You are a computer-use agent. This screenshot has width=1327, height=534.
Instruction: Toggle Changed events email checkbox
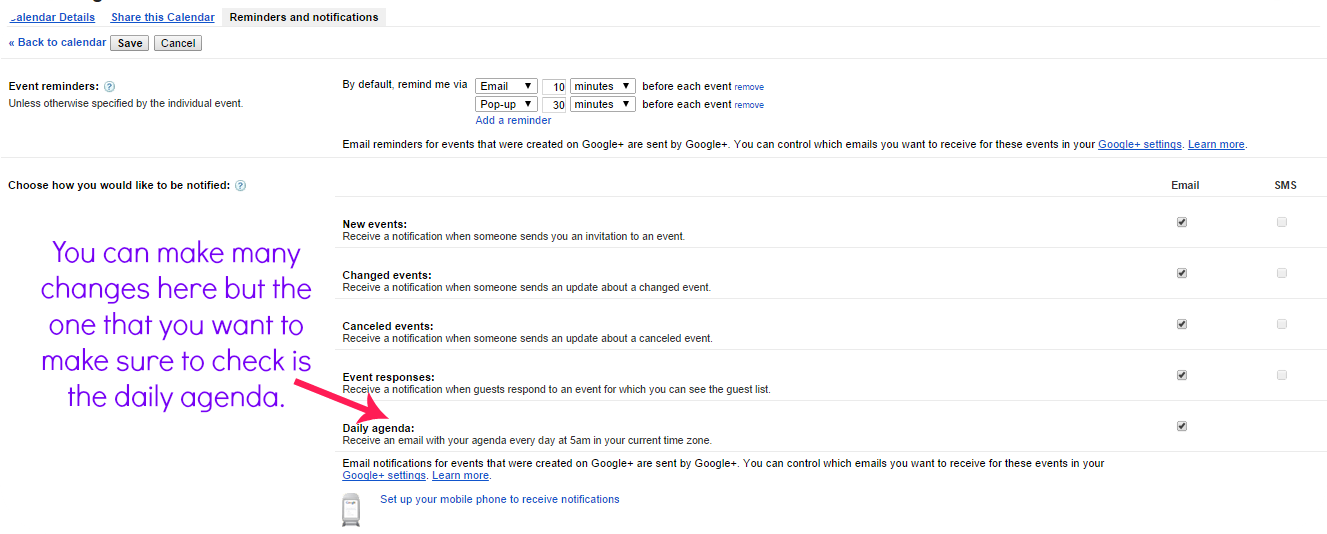[x=1182, y=273]
